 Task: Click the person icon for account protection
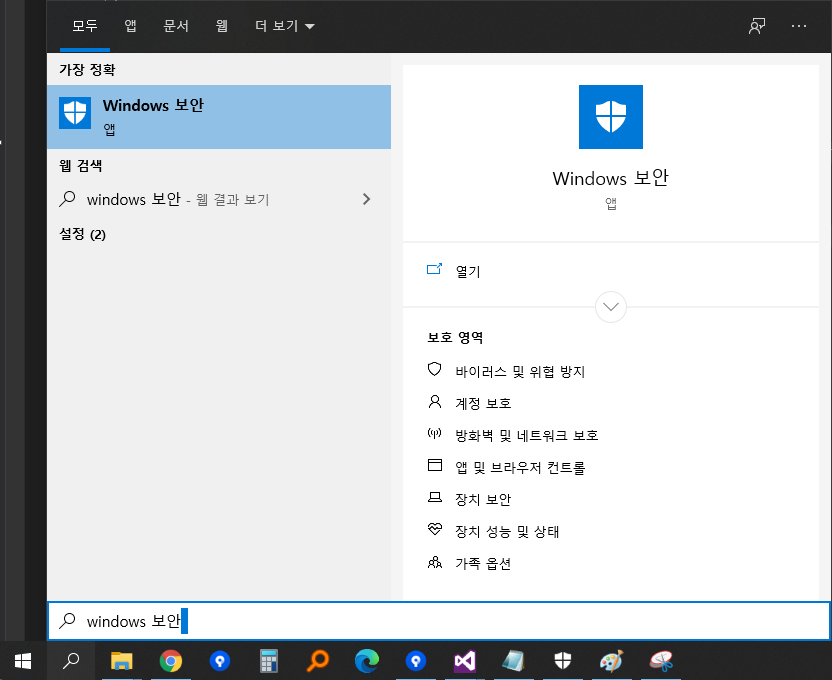click(435, 402)
